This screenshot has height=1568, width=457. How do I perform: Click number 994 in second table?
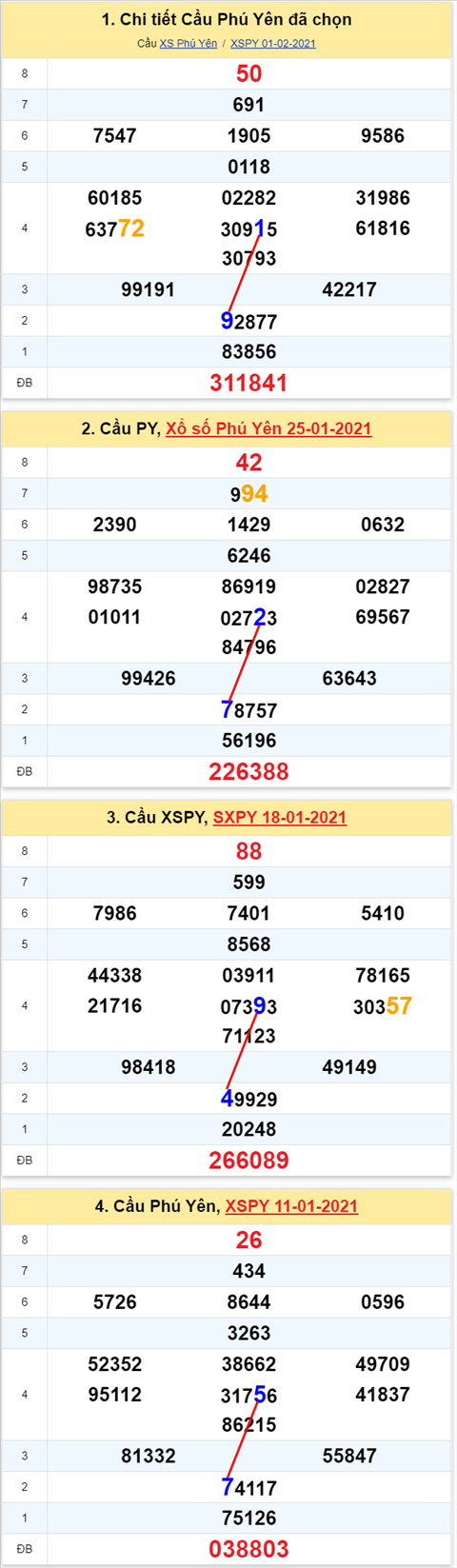(248, 493)
